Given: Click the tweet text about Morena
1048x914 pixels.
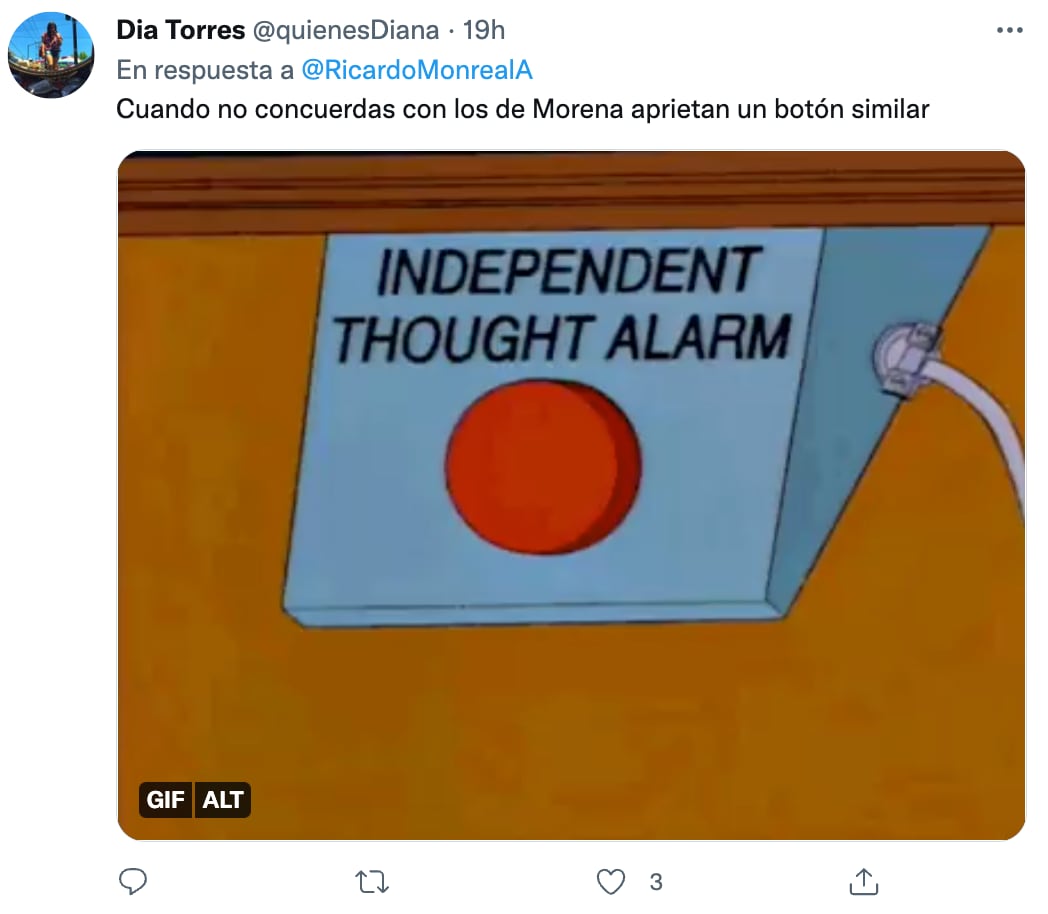Looking at the screenshot, I should [523, 110].
